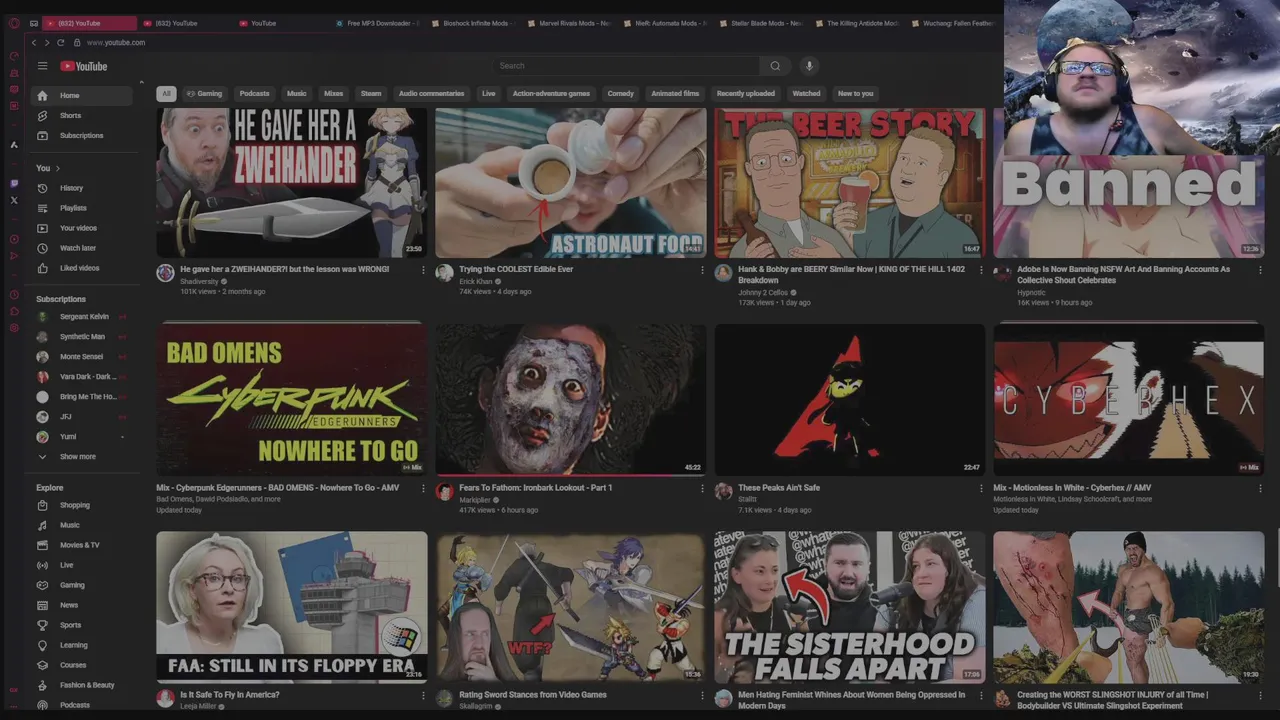Image resolution: width=1280 pixels, height=720 pixels.
Task: Select the Audio commentaries filter chip
Action: pos(431,94)
